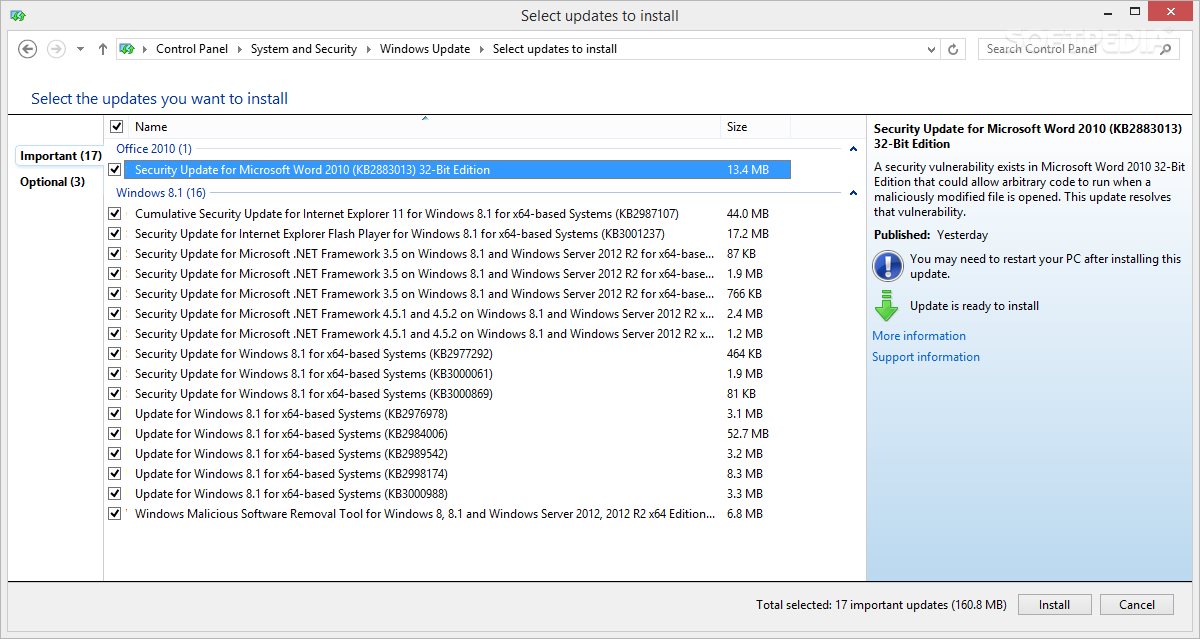Open the Support information link
The width and height of the screenshot is (1200, 639).
(926, 357)
